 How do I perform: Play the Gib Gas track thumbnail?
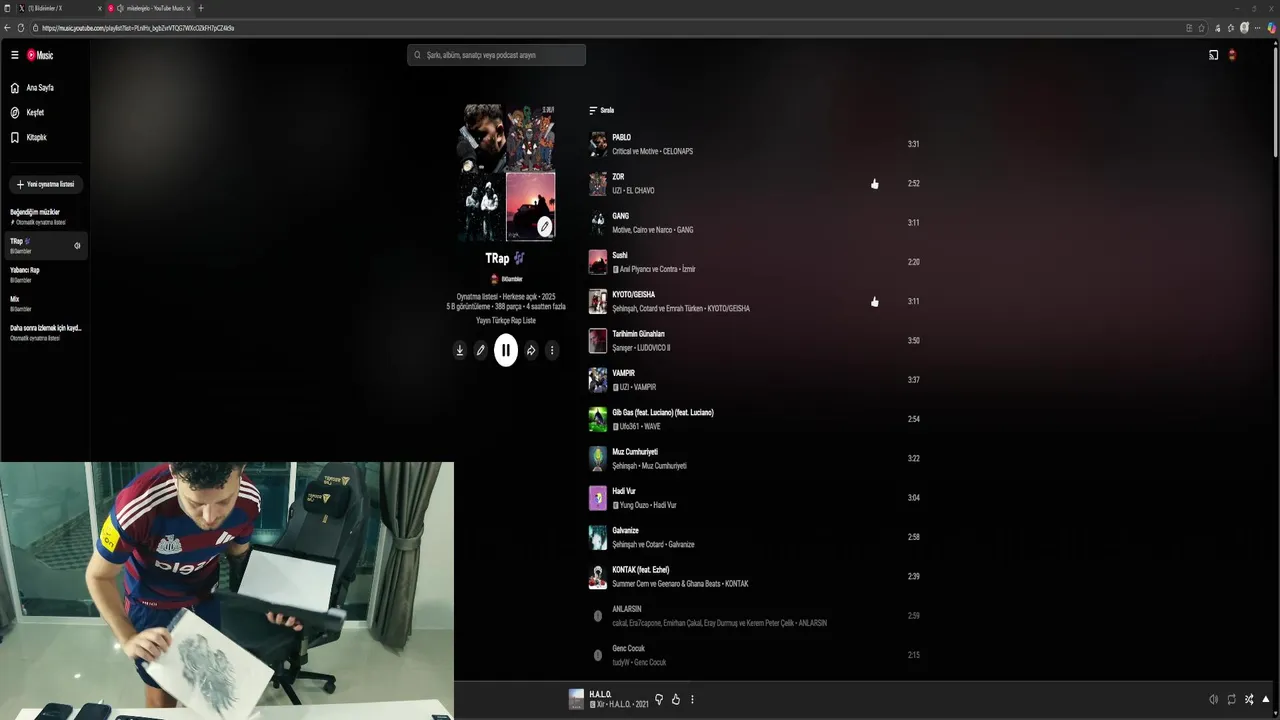click(x=598, y=419)
